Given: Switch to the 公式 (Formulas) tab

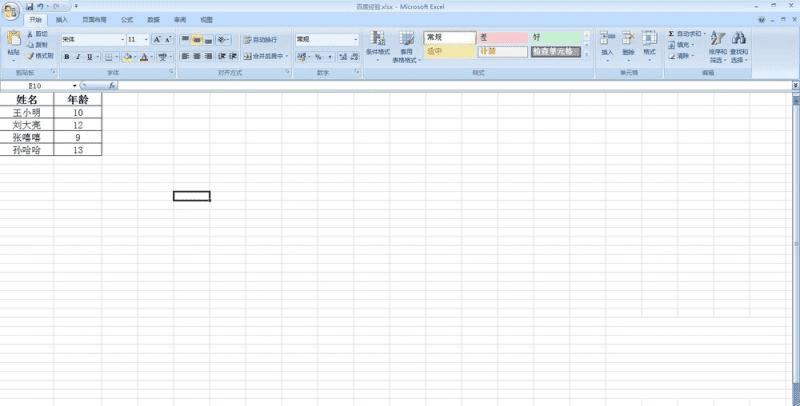Looking at the screenshot, I should [x=127, y=20].
